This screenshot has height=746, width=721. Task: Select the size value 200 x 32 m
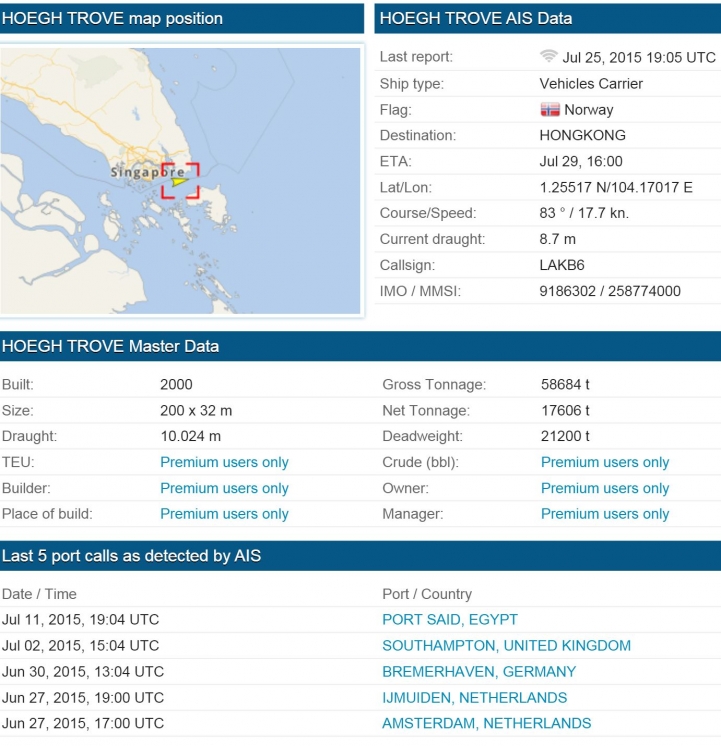[x=196, y=411]
